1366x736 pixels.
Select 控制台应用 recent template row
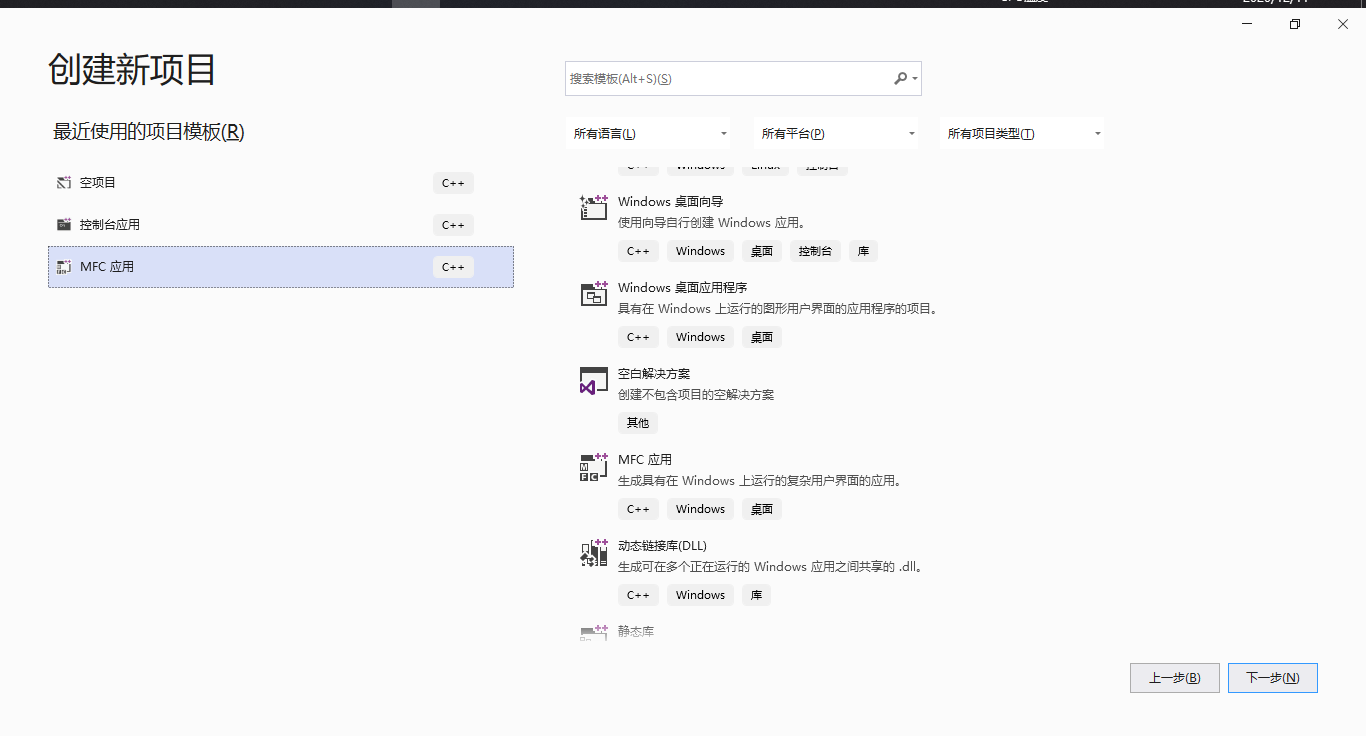point(281,225)
